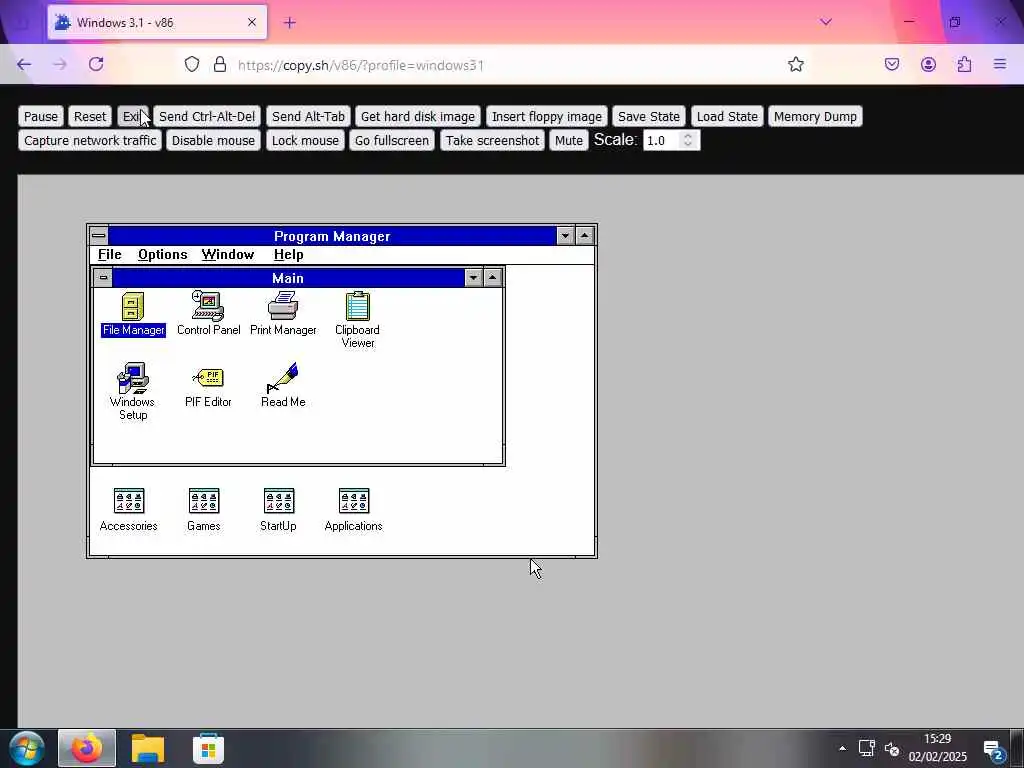Open Main window control menu box
The width and height of the screenshot is (1024, 768).
point(103,278)
